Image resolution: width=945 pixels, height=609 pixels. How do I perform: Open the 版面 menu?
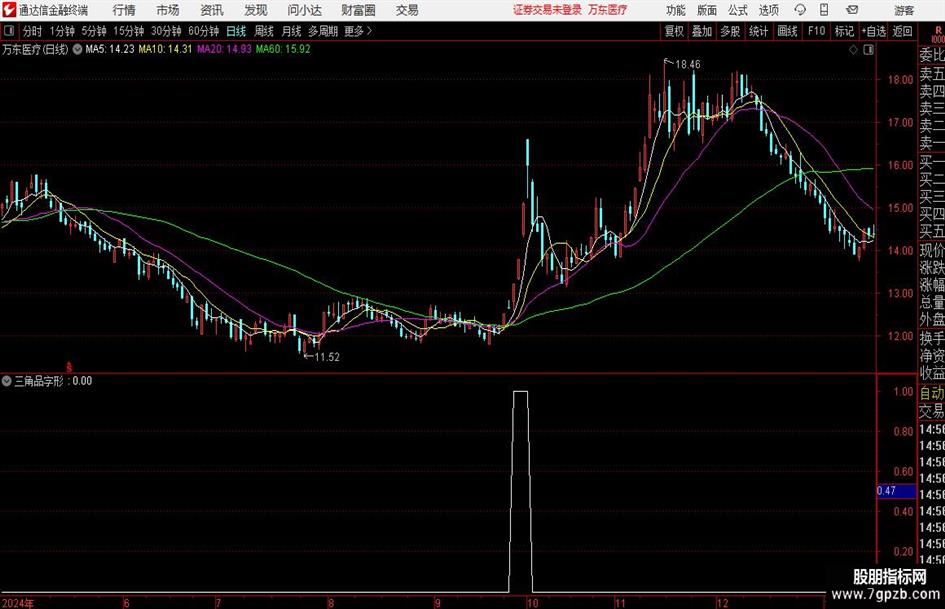coord(707,10)
